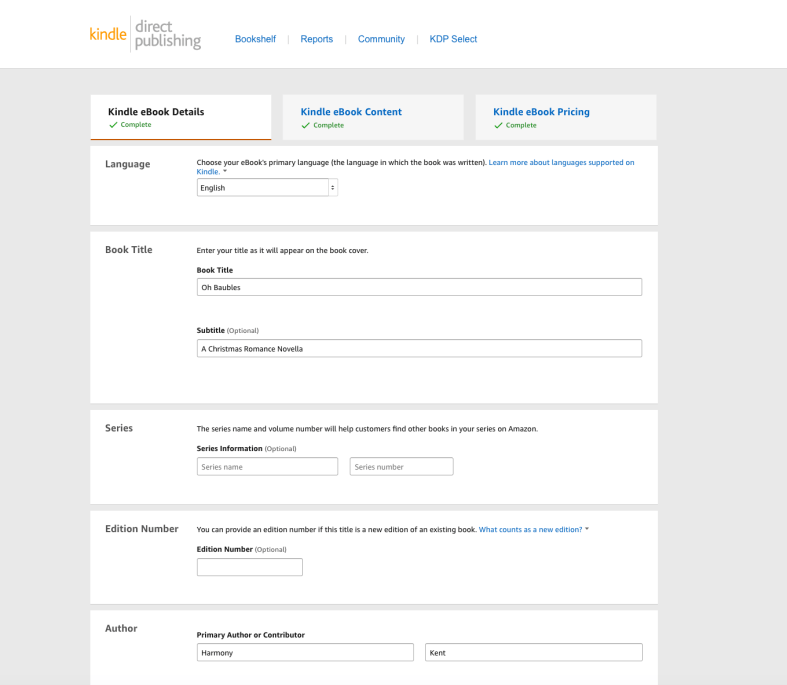Open the English language dropdown
Viewport: 787px width, 685px height.
(x=262, y=188)
